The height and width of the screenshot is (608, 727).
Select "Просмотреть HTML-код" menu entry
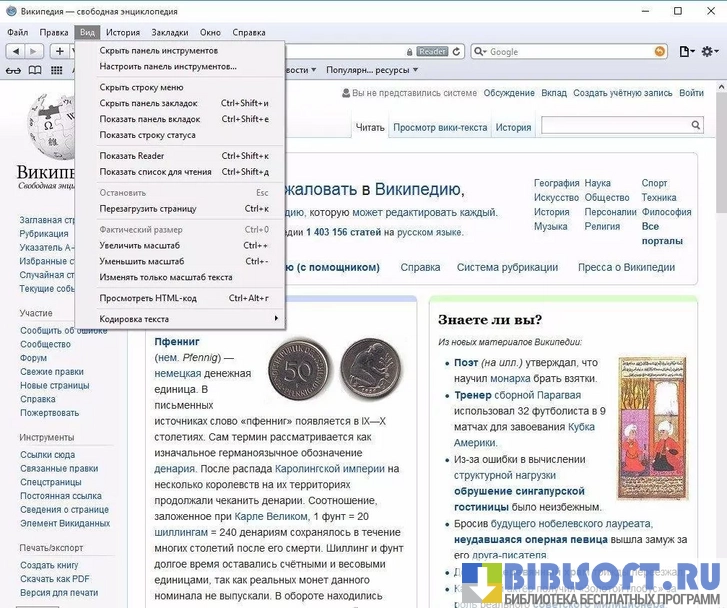point(148,298)
